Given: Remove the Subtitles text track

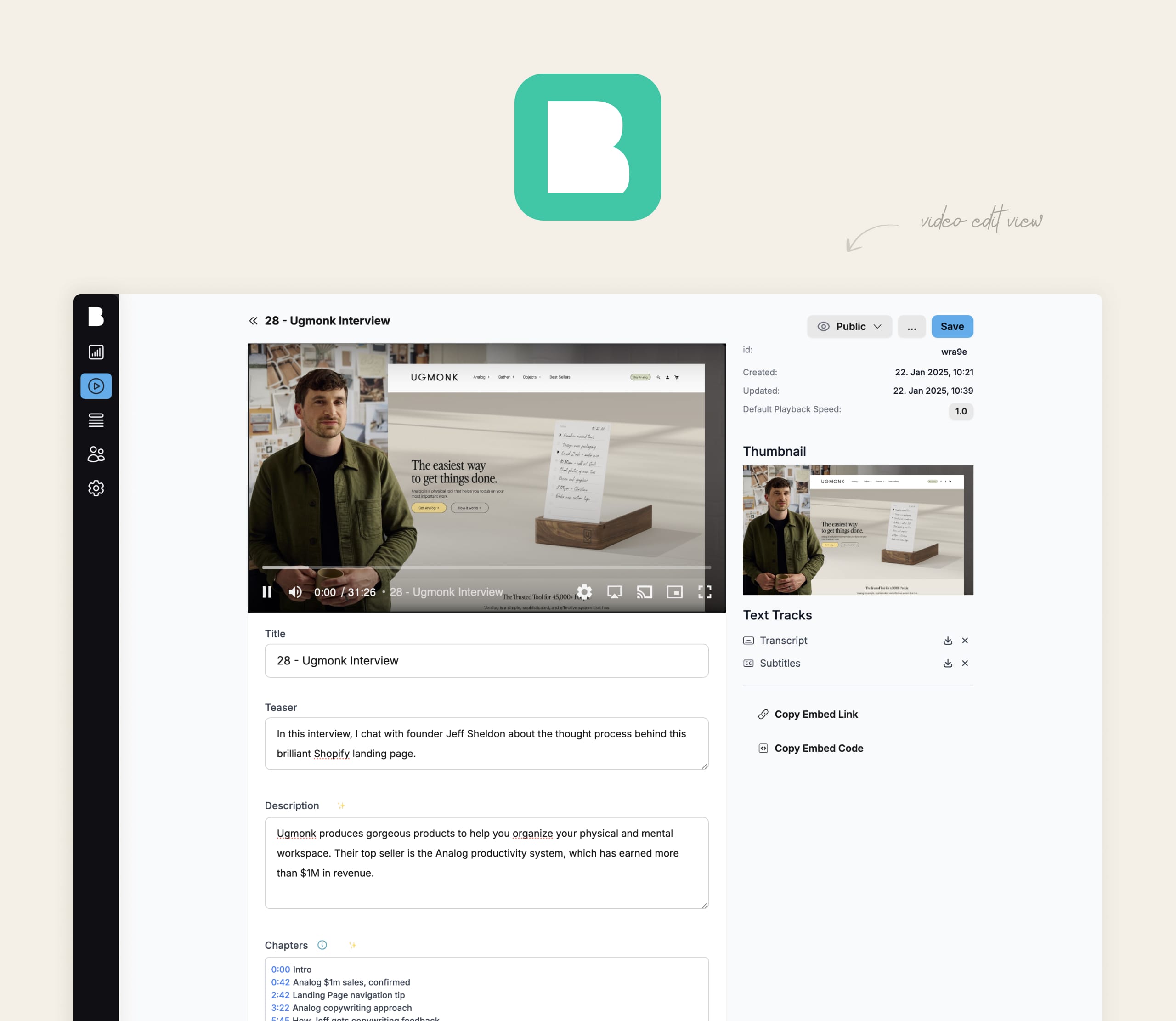Looking at the screenshot, I should (965, 663).
